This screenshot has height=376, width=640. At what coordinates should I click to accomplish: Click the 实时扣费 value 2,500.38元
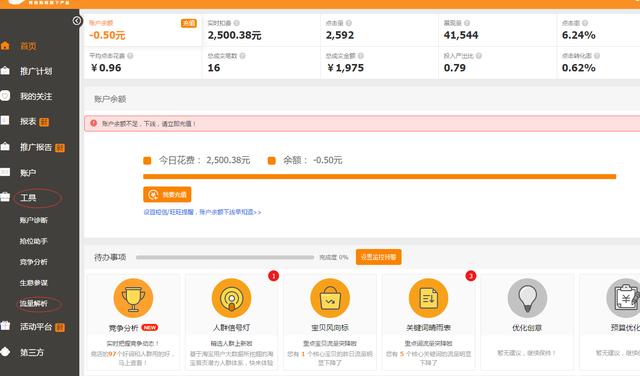coord(234,35)
